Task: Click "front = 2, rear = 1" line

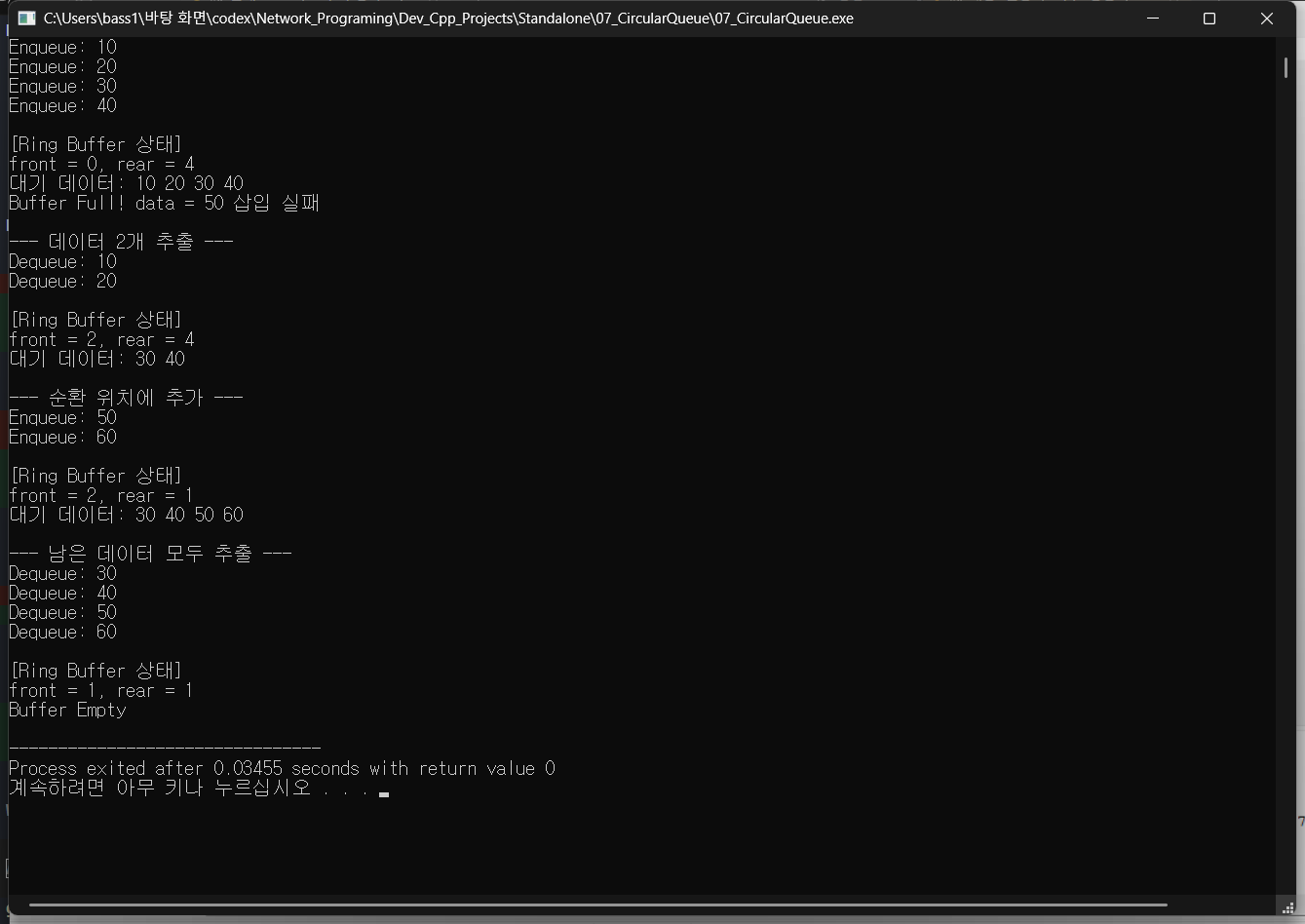Action: point(101,496)
